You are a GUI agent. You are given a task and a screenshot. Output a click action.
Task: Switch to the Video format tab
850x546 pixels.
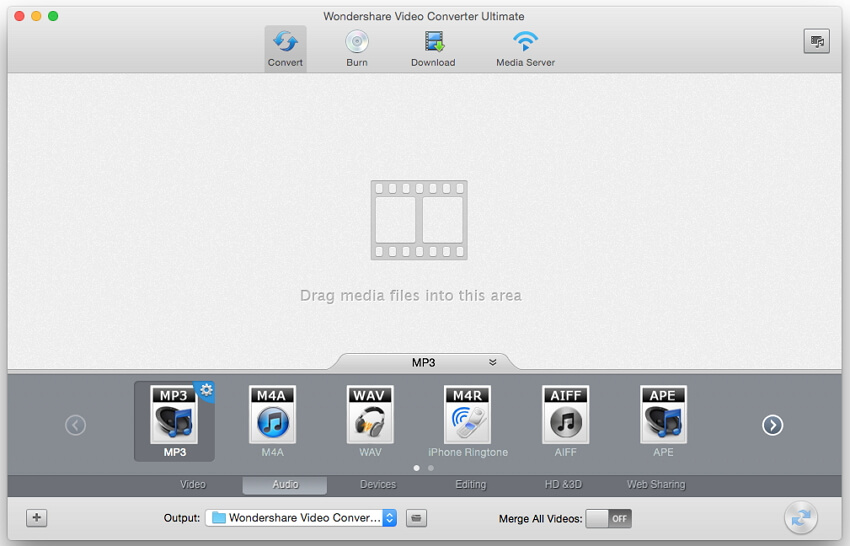tap(193, 484)
